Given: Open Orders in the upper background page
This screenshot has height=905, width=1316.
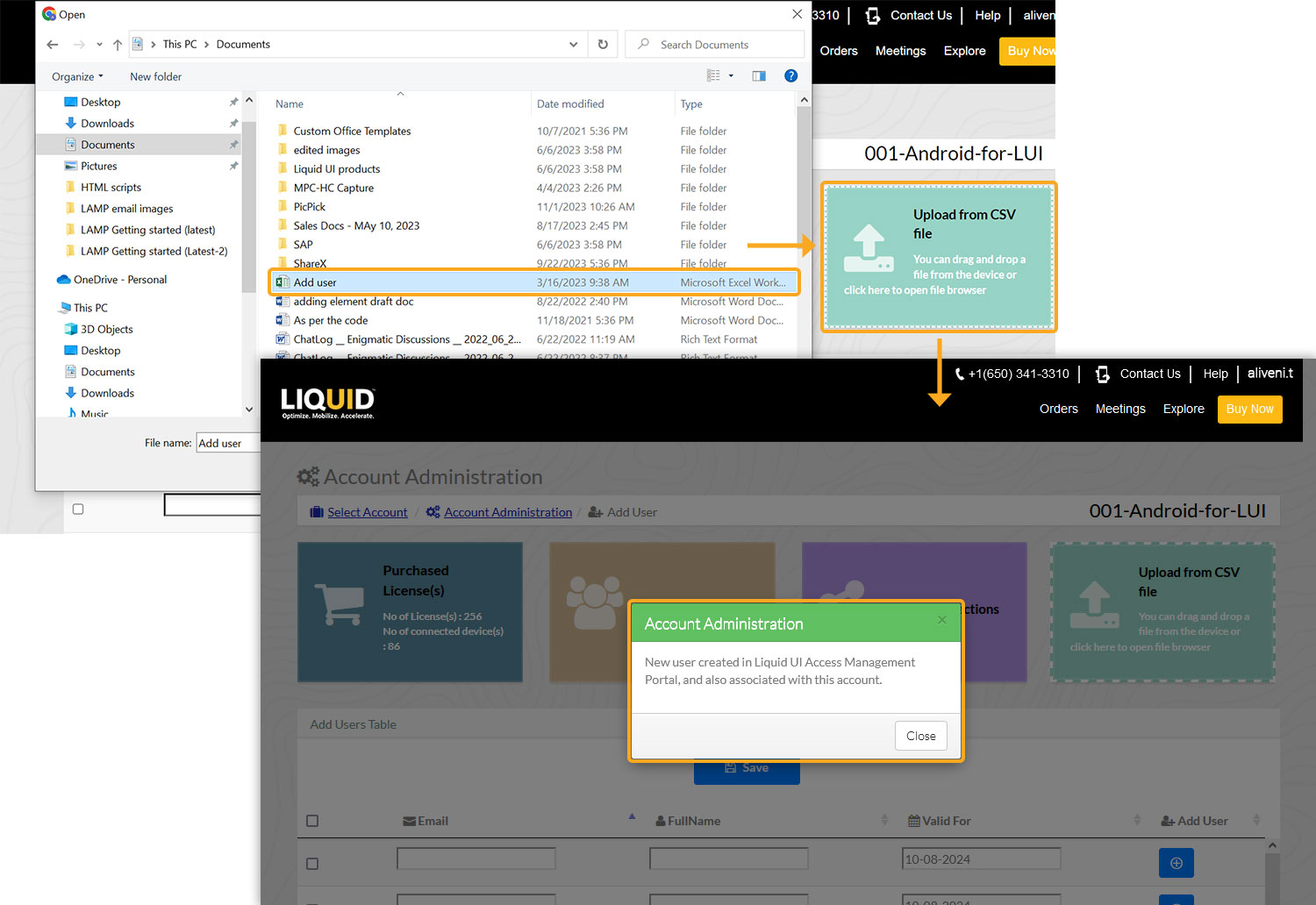Looking at the screenshot, I should point(839,51).
